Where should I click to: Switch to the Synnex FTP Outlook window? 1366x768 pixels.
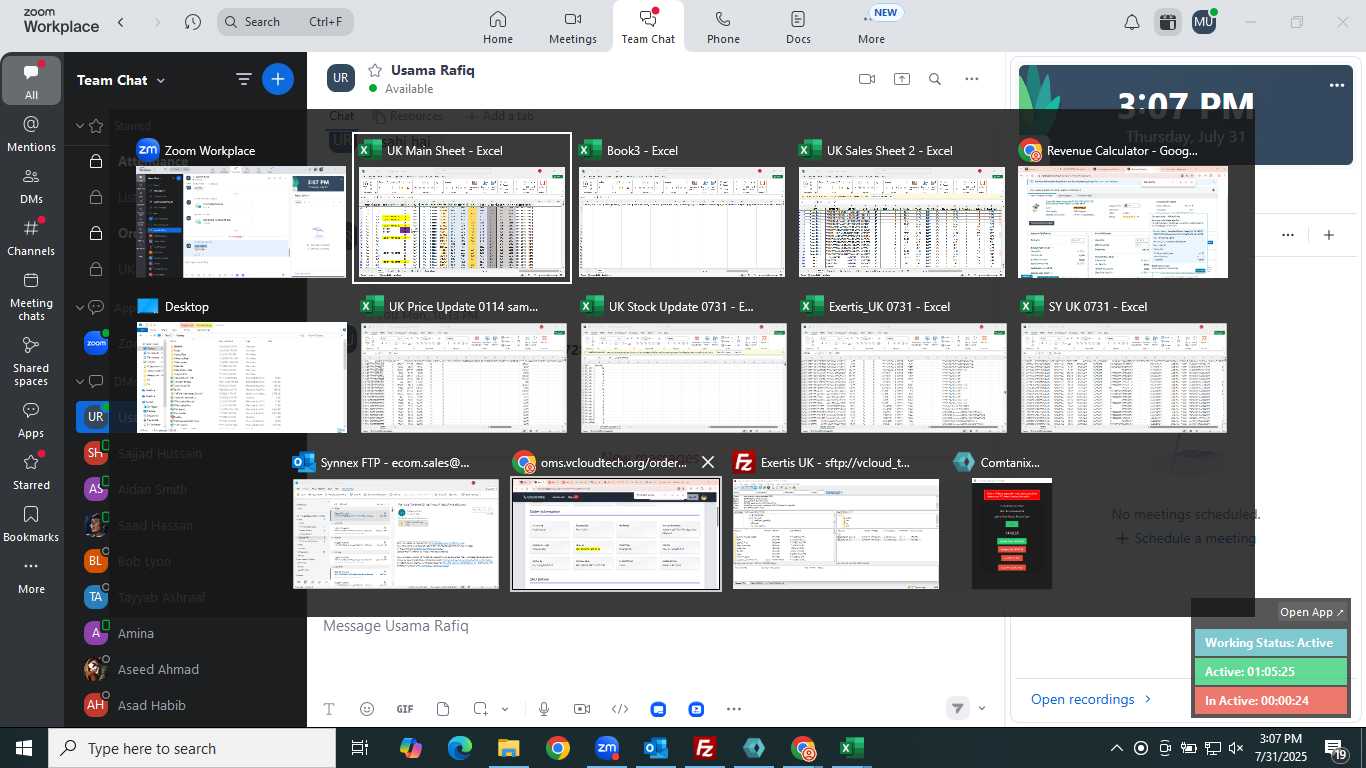[x=396, y=521]
